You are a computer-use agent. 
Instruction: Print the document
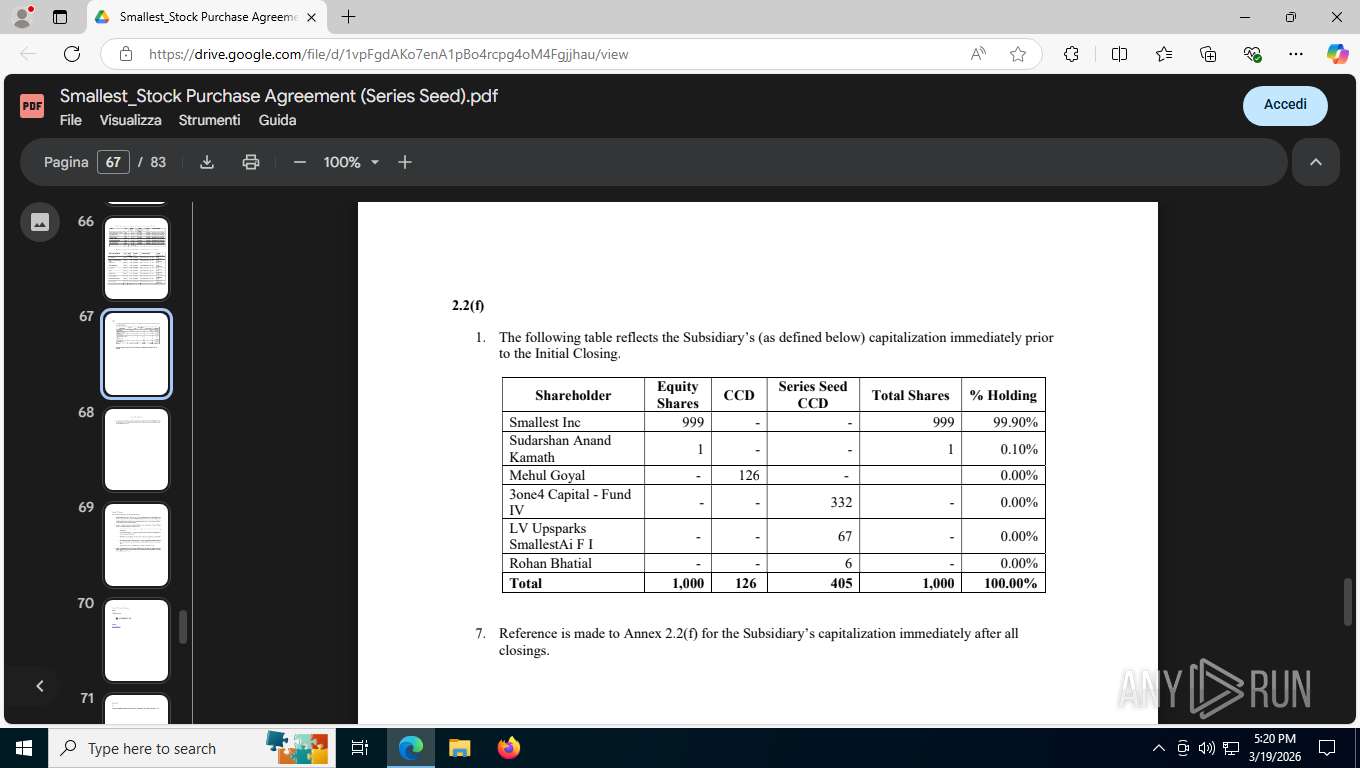coord(251,162)
